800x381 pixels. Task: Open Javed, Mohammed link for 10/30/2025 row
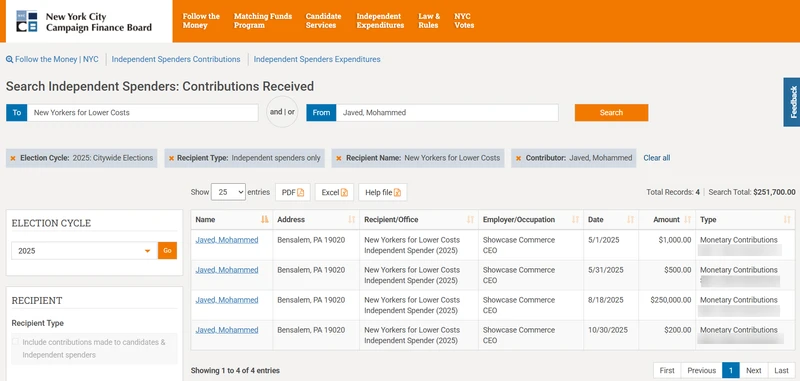click(x=227, y=330)
